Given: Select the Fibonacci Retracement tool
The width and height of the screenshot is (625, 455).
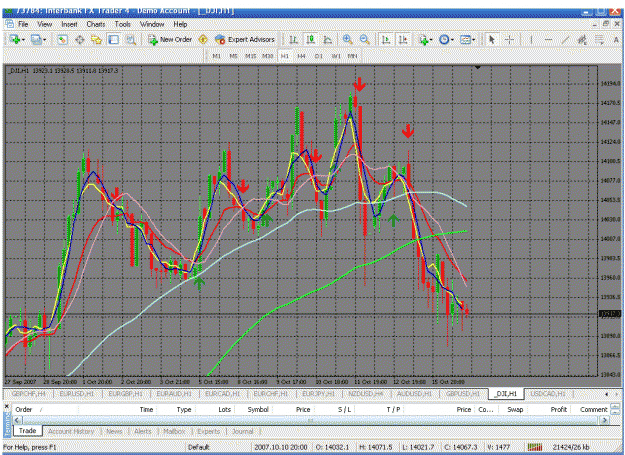Looking at the screenshot, I should (x=599, y=40).
